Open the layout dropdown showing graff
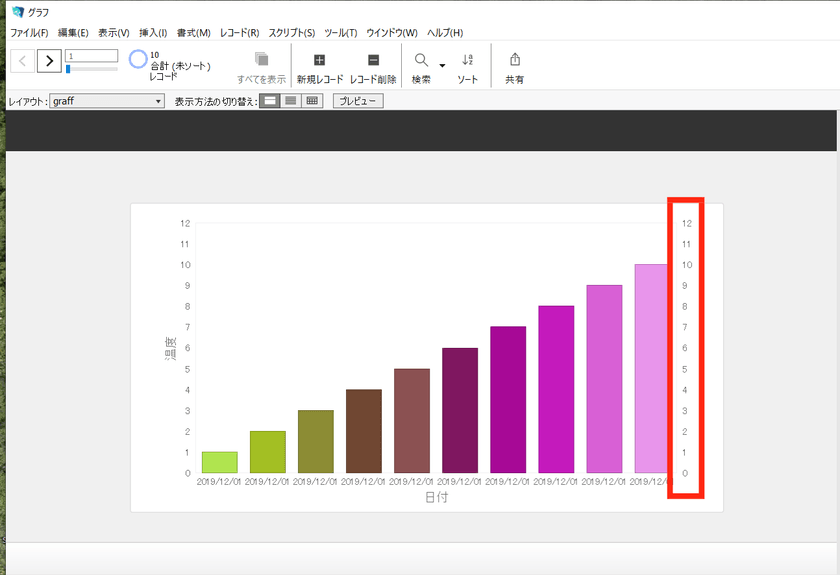This screenshot has width=840, height=575. (x=107, y=101)
